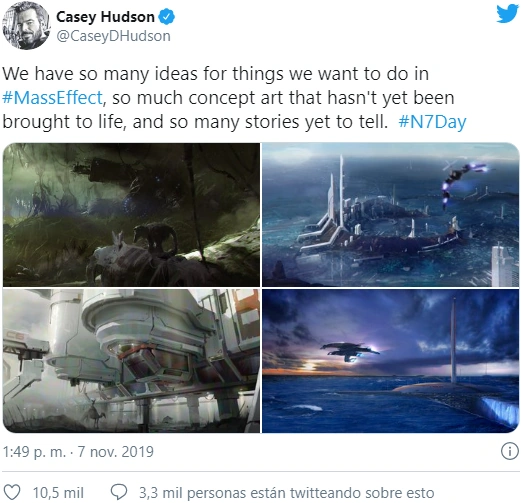The width and height of the screenshot is (521, 503).
Task: Click the 10,5 mil likes count
Action: (x=58, y=493)
